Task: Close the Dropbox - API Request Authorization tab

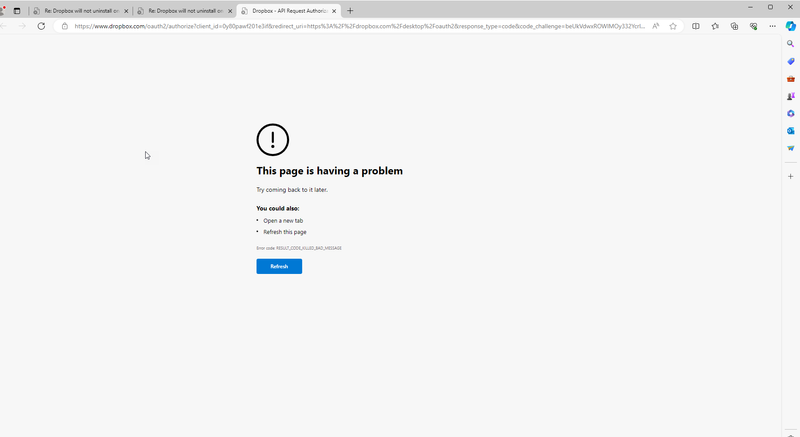Action: 334,11
